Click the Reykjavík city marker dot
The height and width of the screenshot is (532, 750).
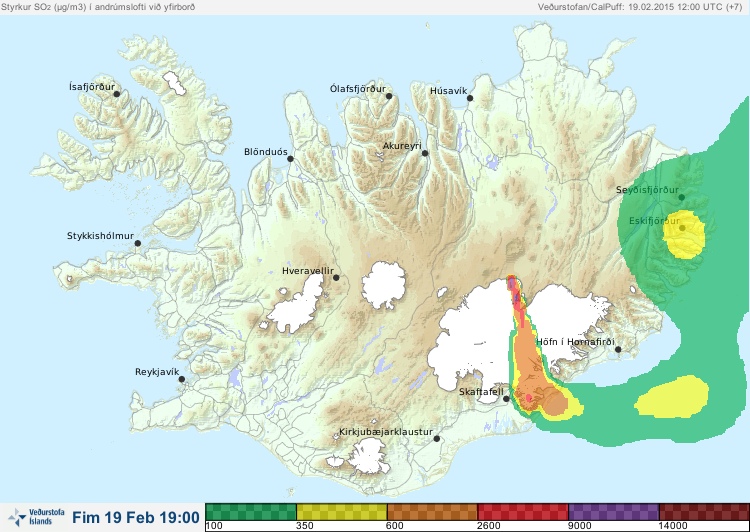182,379
